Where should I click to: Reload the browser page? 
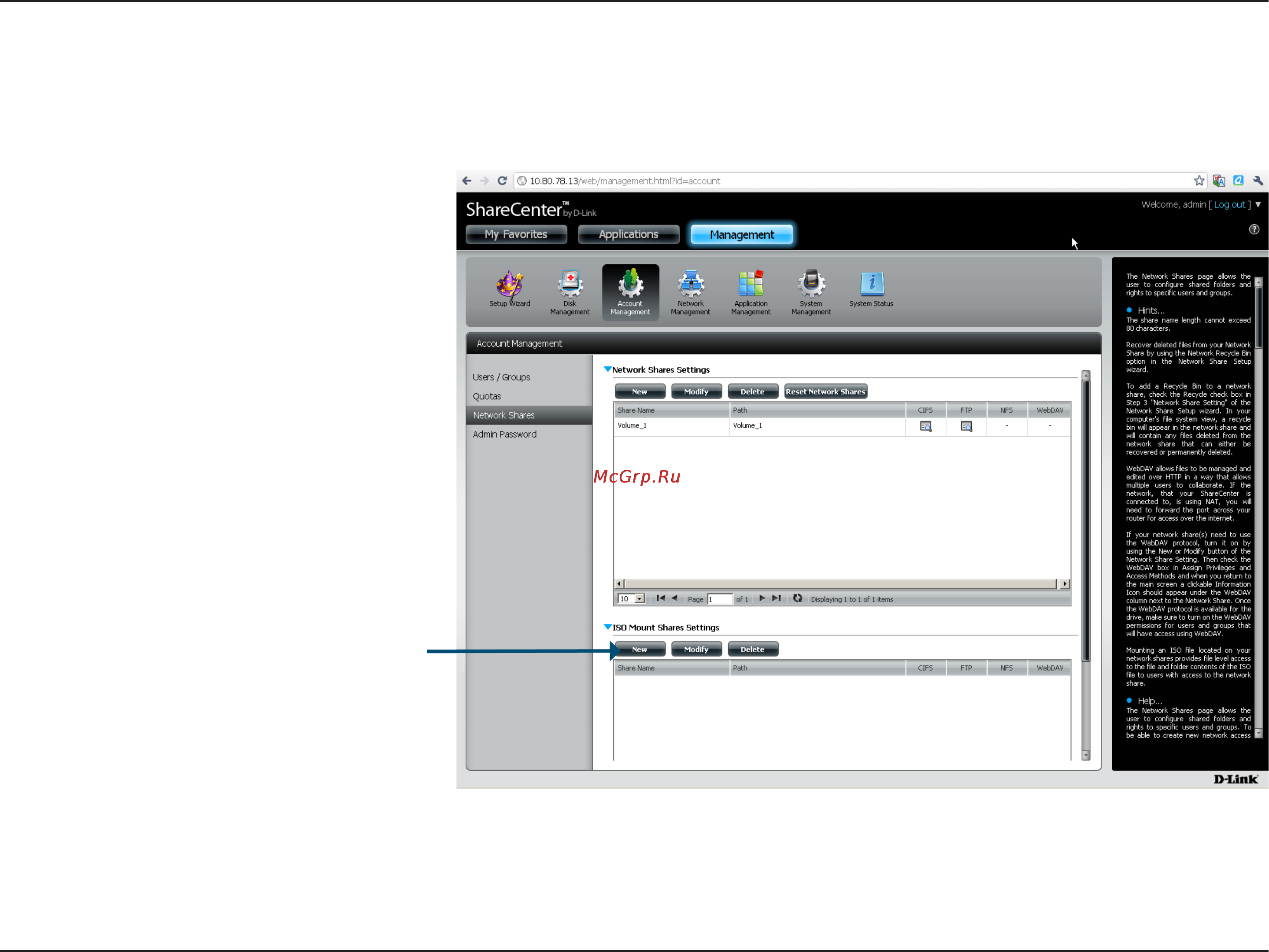click(x=502, y=181)
